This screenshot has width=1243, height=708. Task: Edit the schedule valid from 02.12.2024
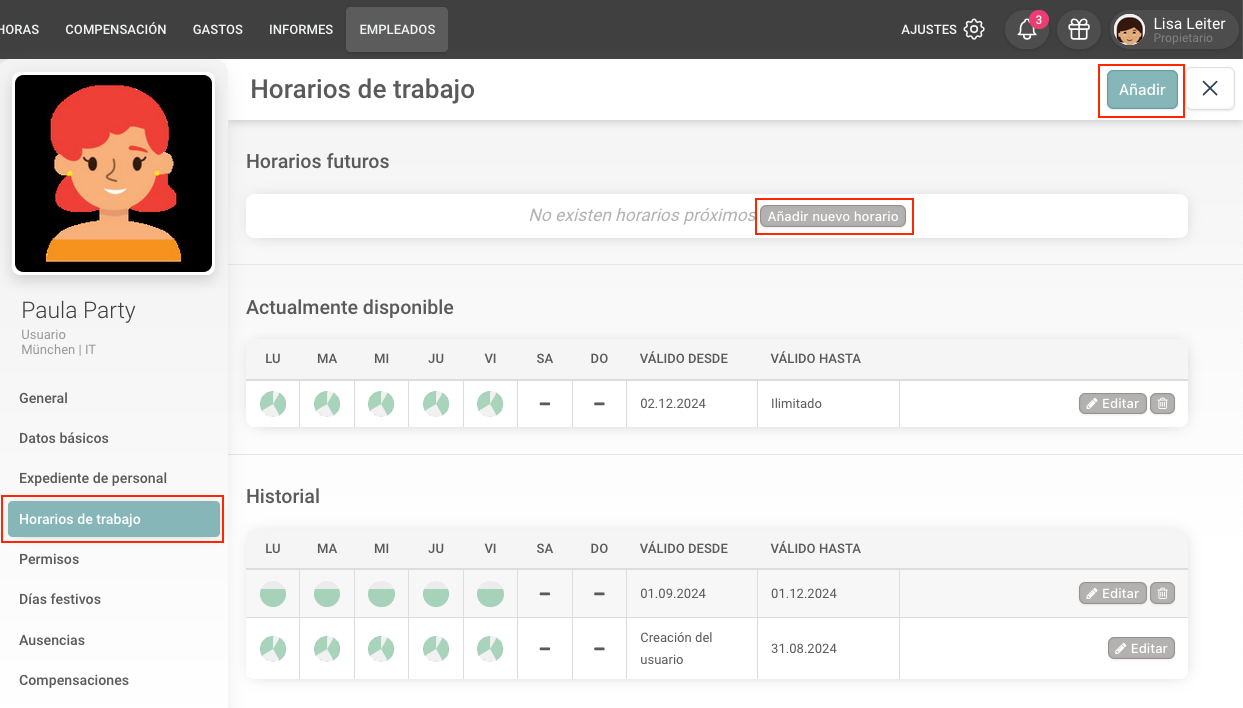pyautogui.click(x=1113, y=404)
